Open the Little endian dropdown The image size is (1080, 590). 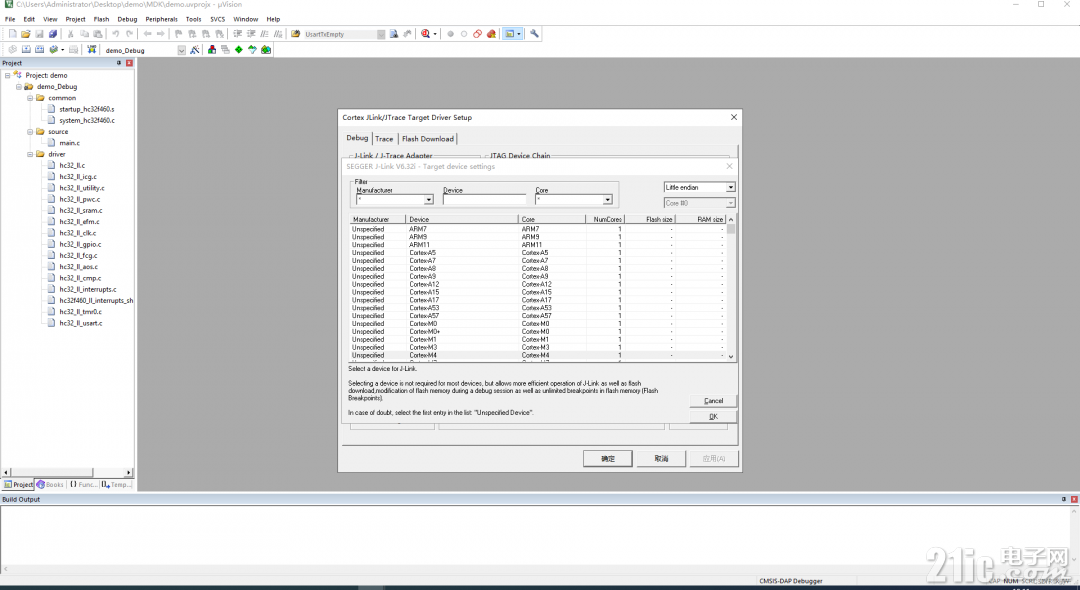tap(731, 187)
